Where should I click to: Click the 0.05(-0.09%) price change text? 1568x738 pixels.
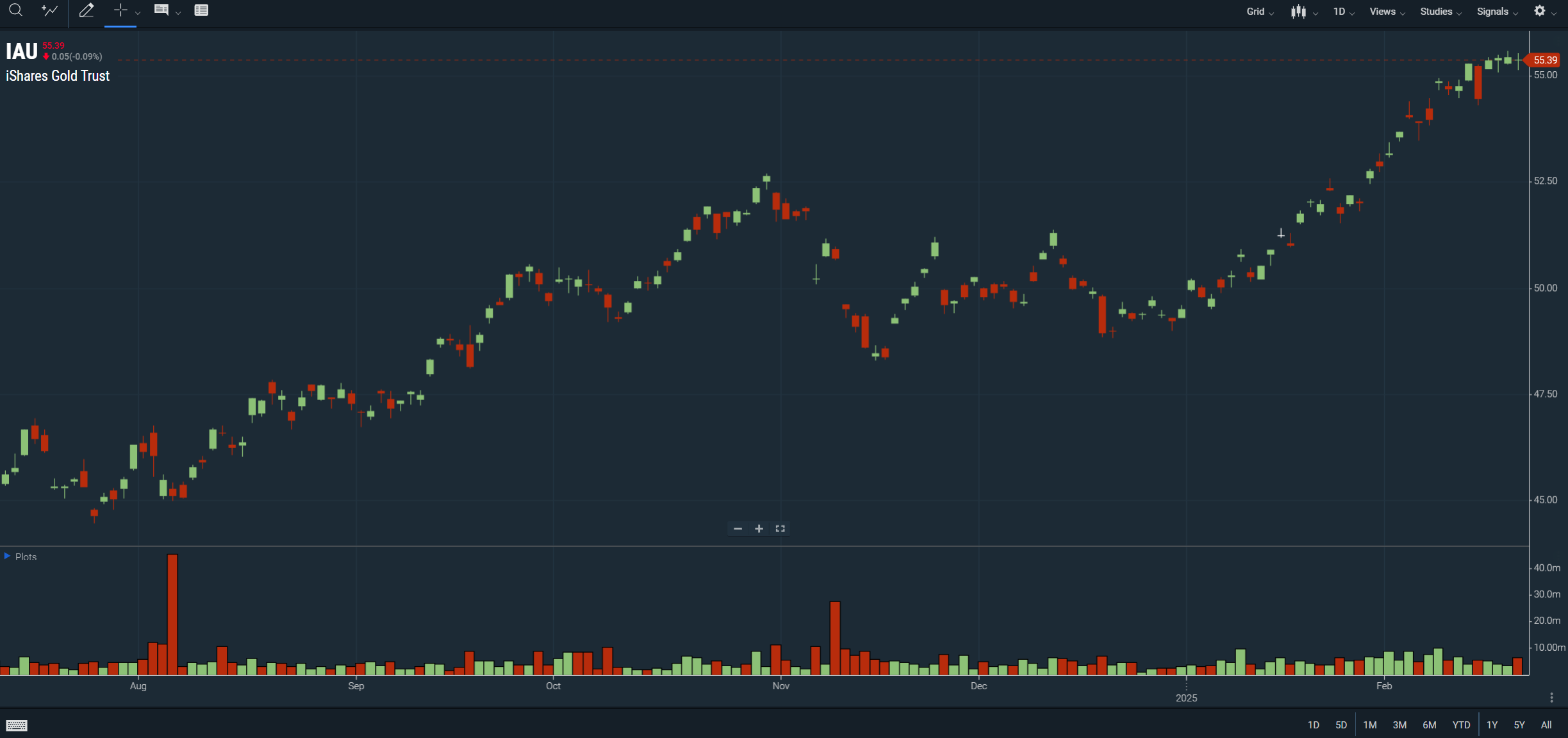(76, 56)
